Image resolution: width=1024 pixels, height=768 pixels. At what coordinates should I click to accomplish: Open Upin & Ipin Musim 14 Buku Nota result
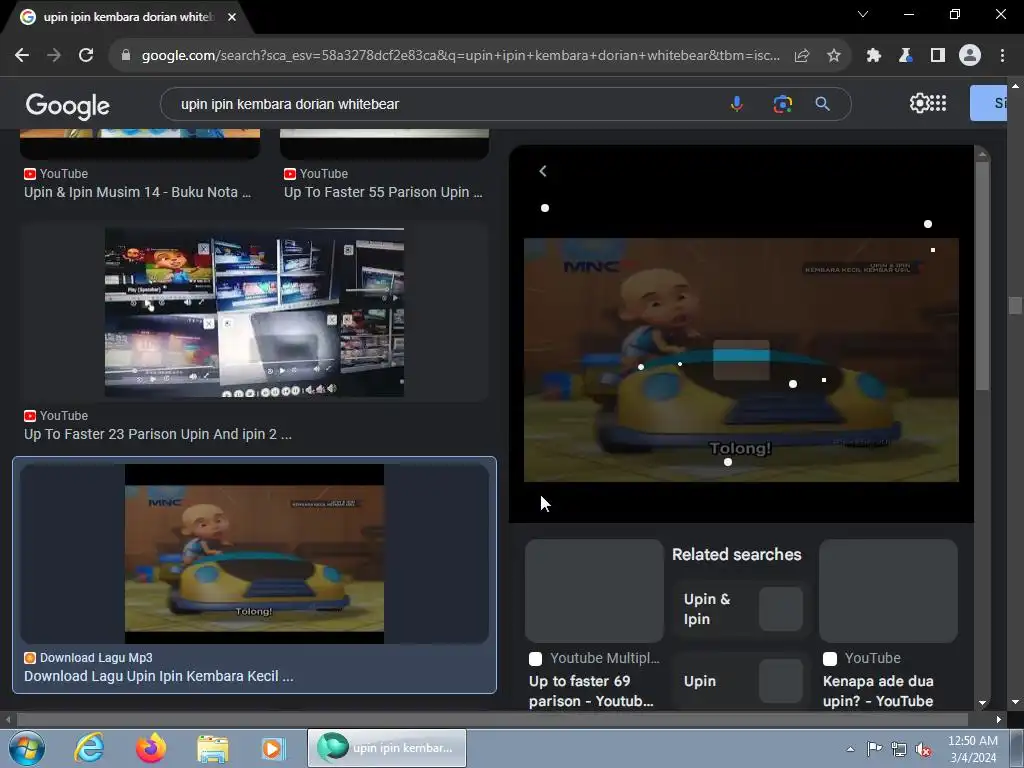pyautogui.click(x=137, y=192)
